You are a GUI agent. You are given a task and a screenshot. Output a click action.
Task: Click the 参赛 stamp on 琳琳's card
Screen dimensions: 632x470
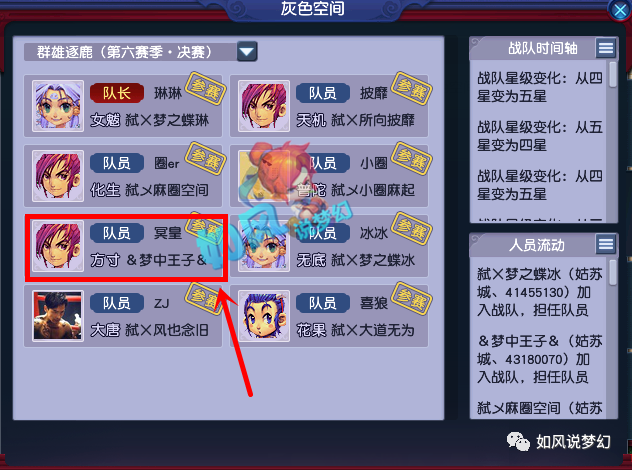click(206, 89)
